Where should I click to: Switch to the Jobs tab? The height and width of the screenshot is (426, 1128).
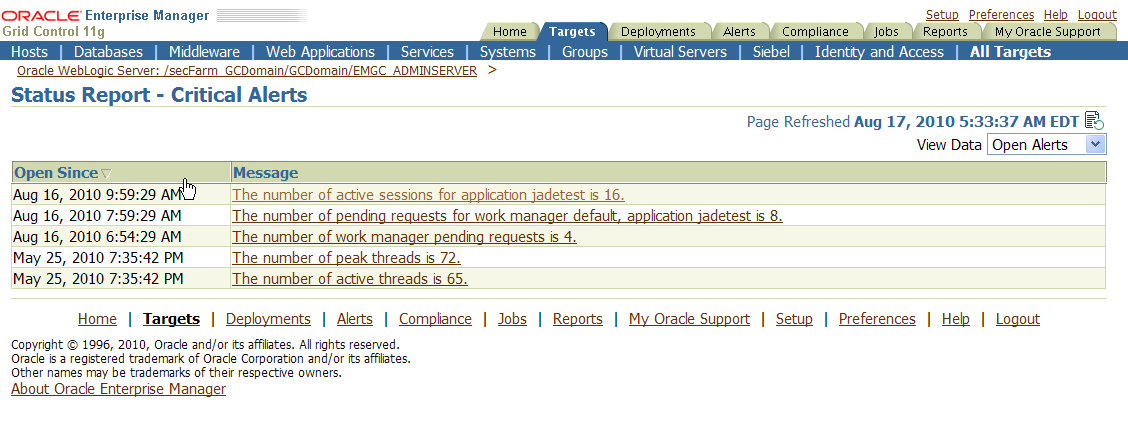886,32
